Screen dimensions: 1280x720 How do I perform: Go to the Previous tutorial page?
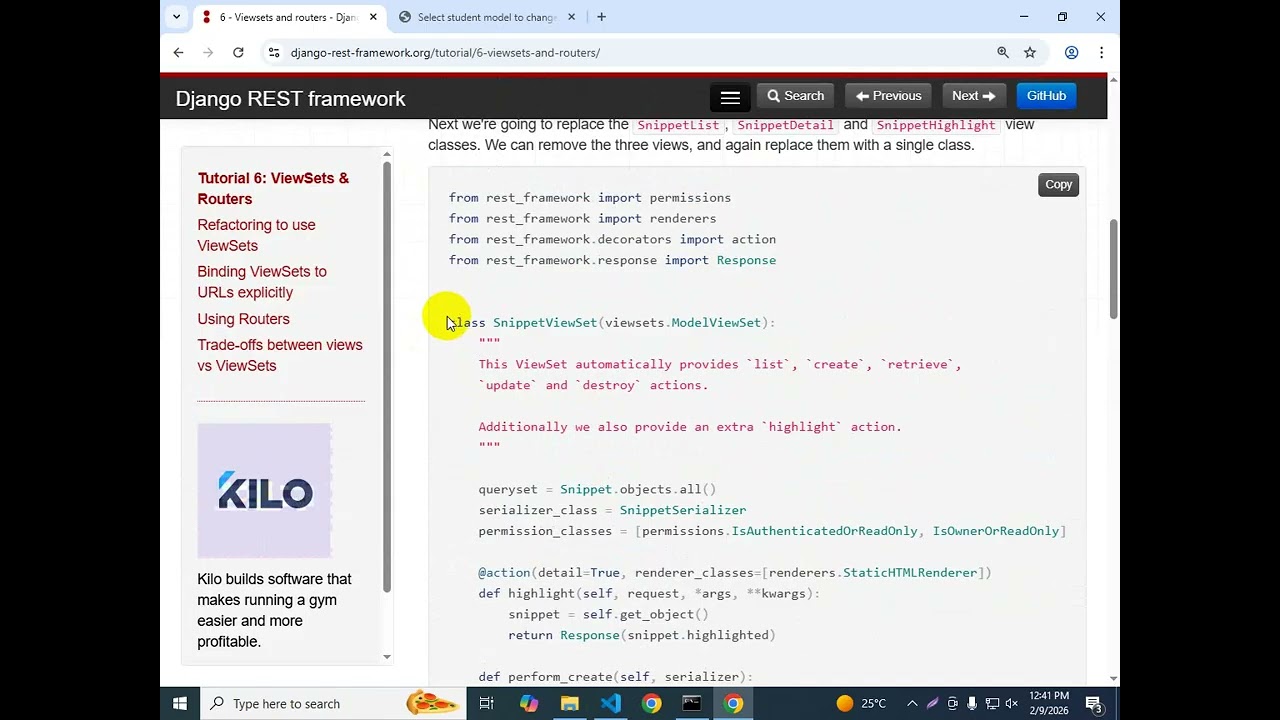(889, 96)
